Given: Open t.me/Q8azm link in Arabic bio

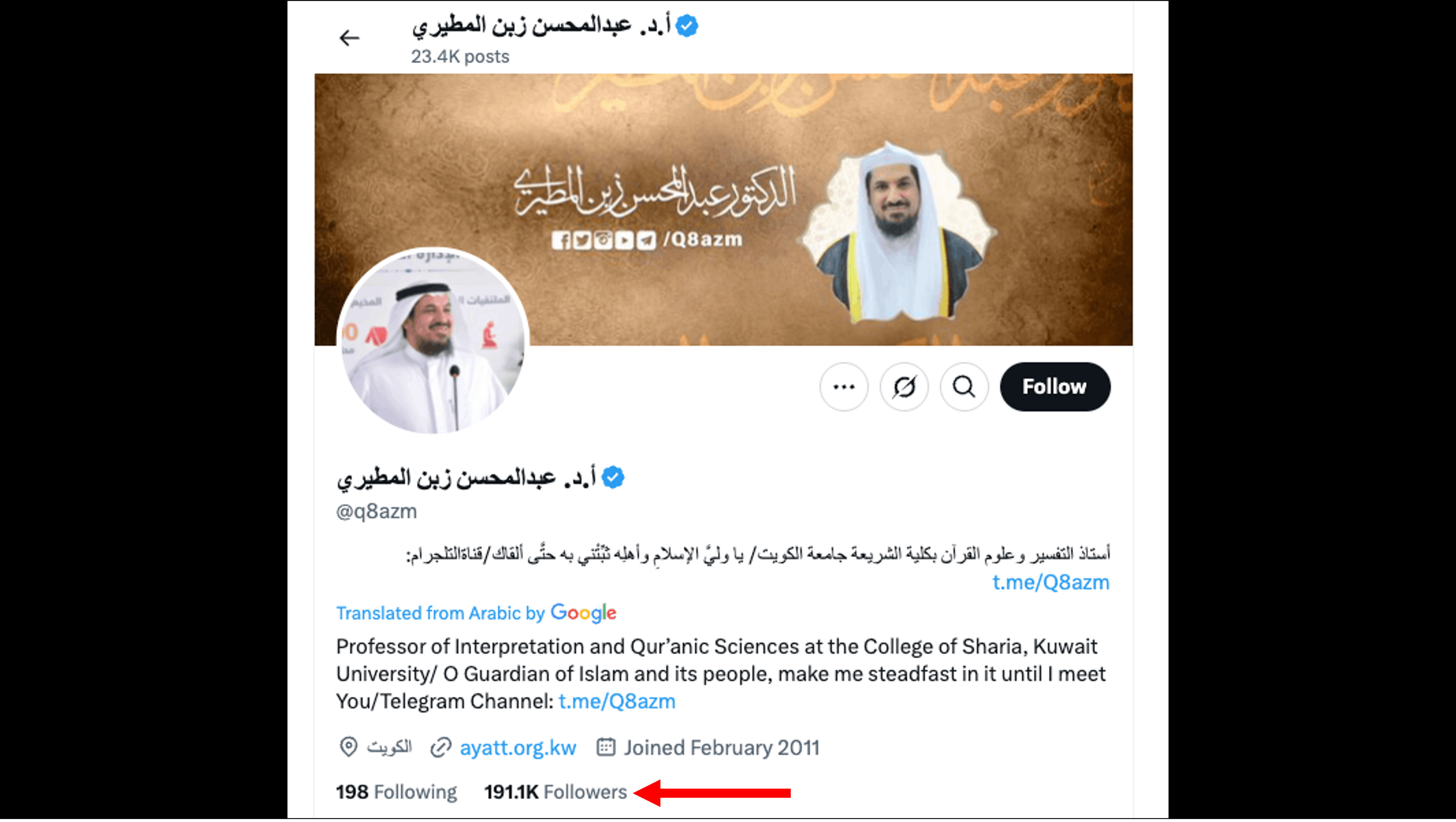Looking at the screenshot, I should click(1051, 582).
